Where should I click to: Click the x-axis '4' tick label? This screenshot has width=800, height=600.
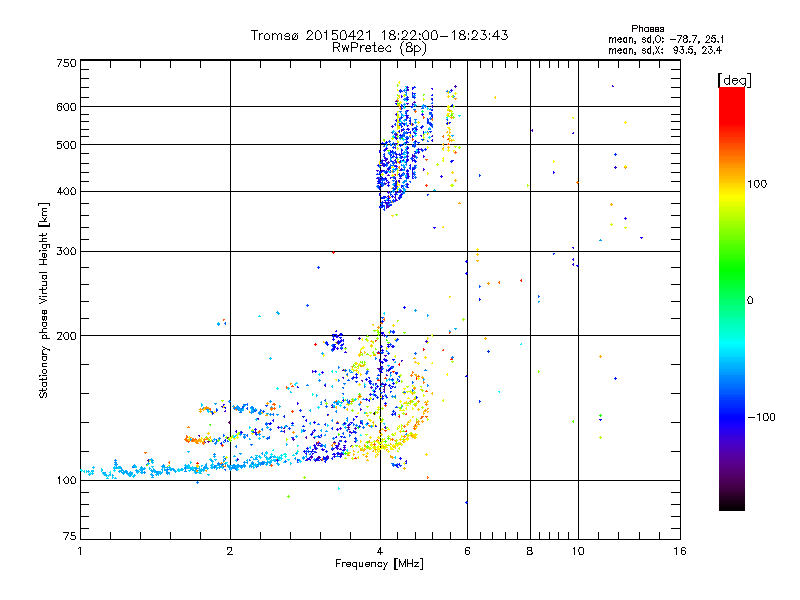click(x=380, y=551)
